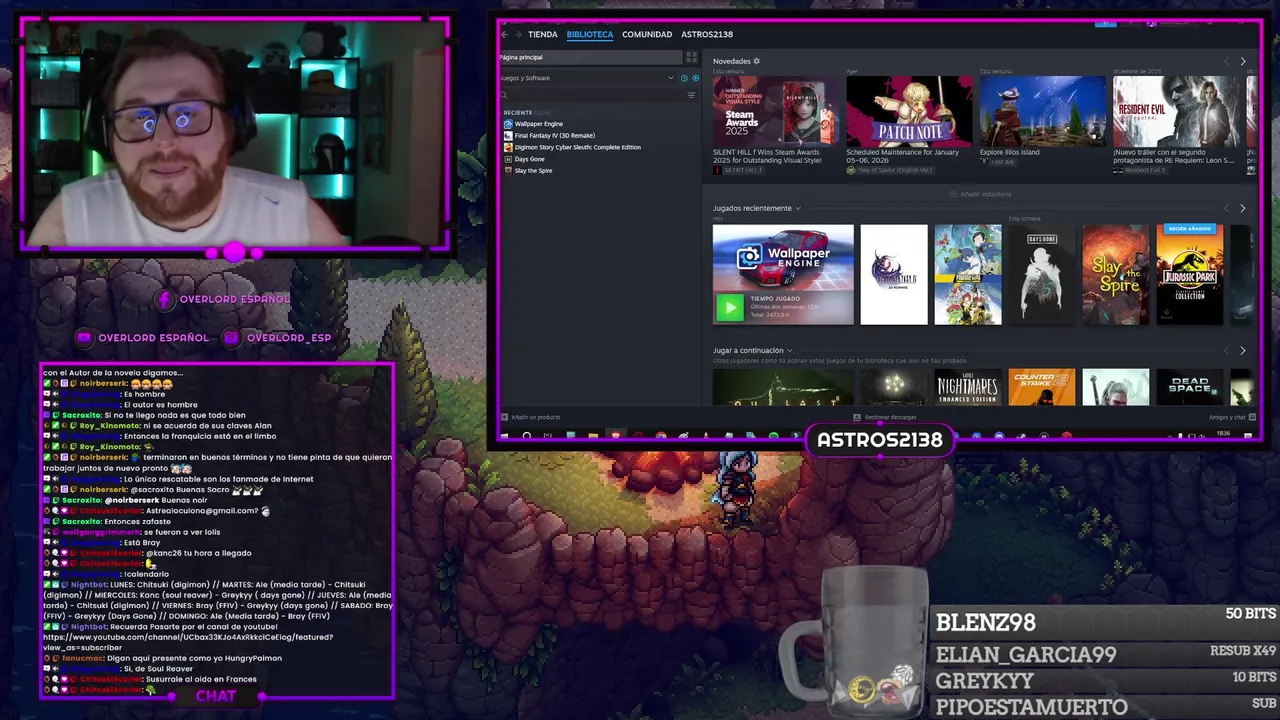The height and width of the screenshot is (720, 1280).
Task: Open the Days Gone cover tile
Action: [x=1042, y=275]
